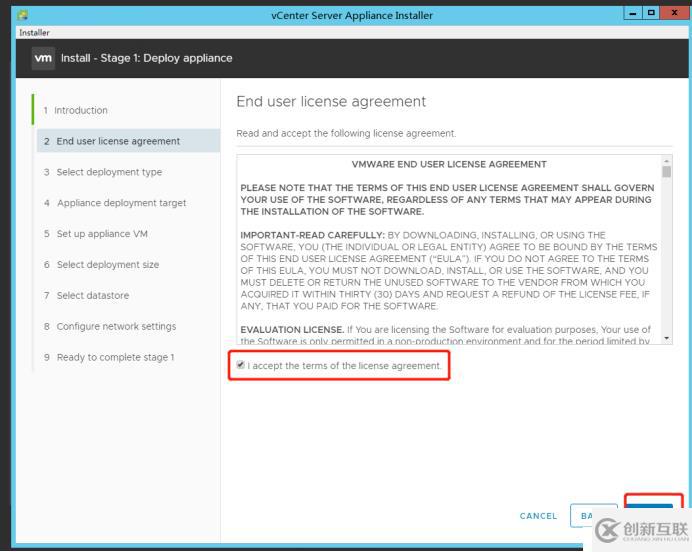Click the CANCEL button
Image resolution: width=692 pixels, height=552 pixels.
pos(538,516)
